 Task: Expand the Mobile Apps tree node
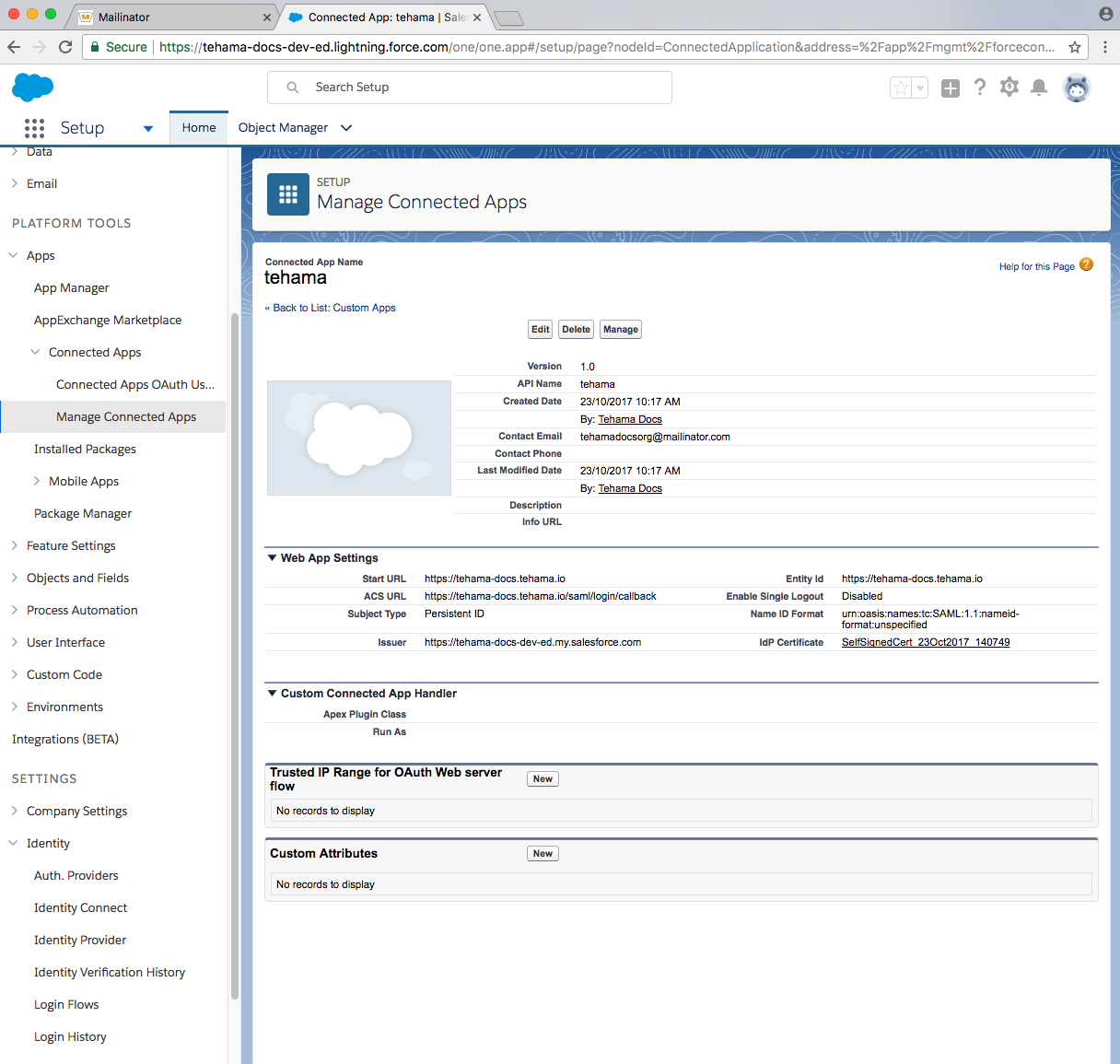[36, 482]
